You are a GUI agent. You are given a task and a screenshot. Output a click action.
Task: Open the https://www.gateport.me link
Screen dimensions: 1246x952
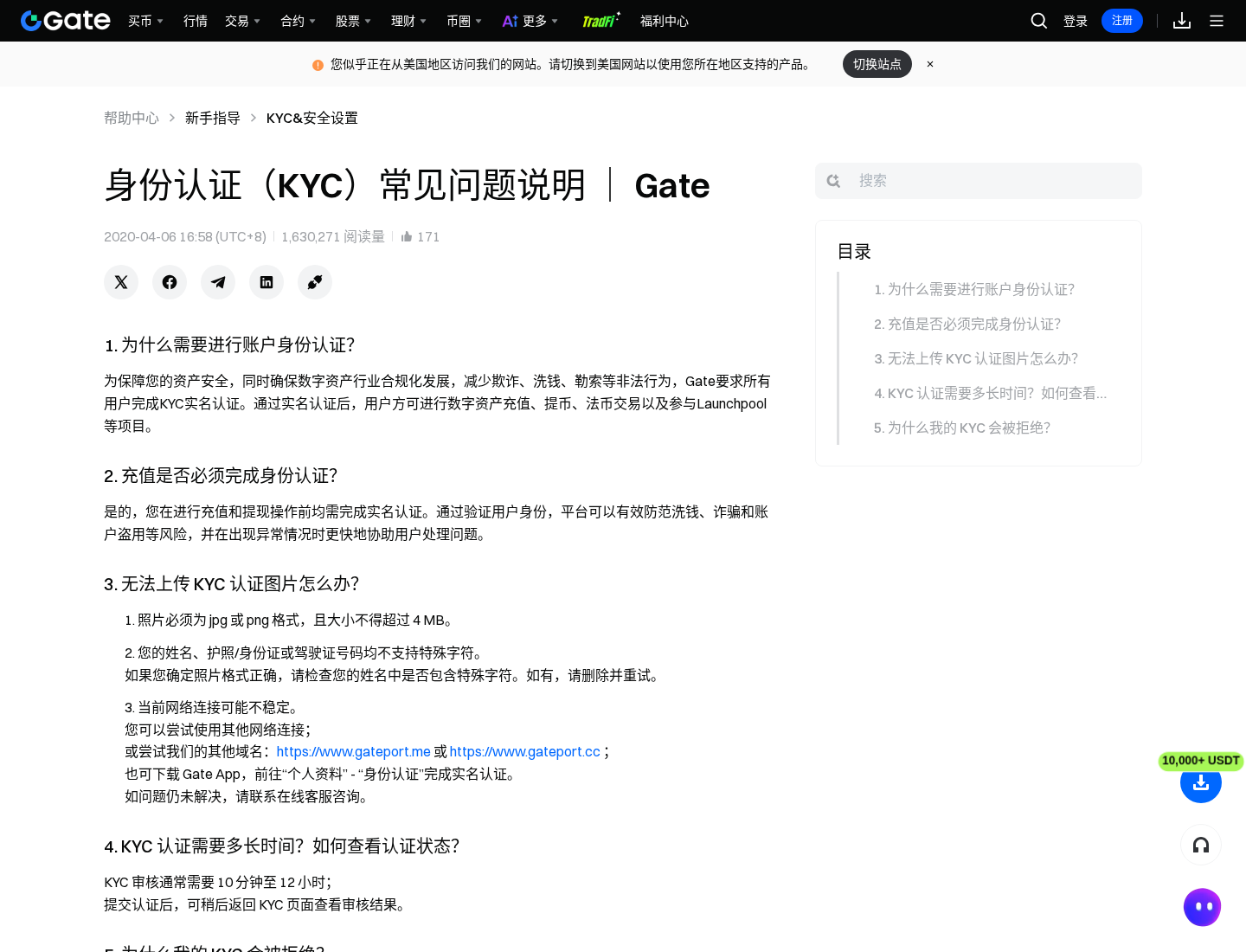pos(354,751)
